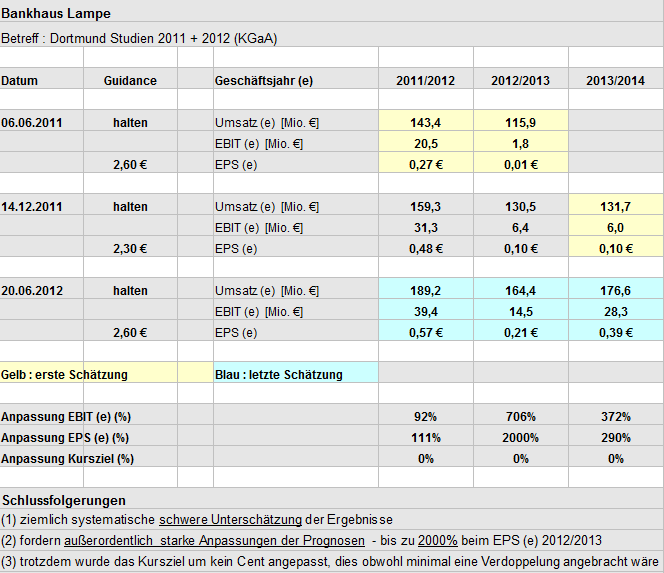Click the 'Guidance' column header
The image size is (664, 573).
click(130, 80)
